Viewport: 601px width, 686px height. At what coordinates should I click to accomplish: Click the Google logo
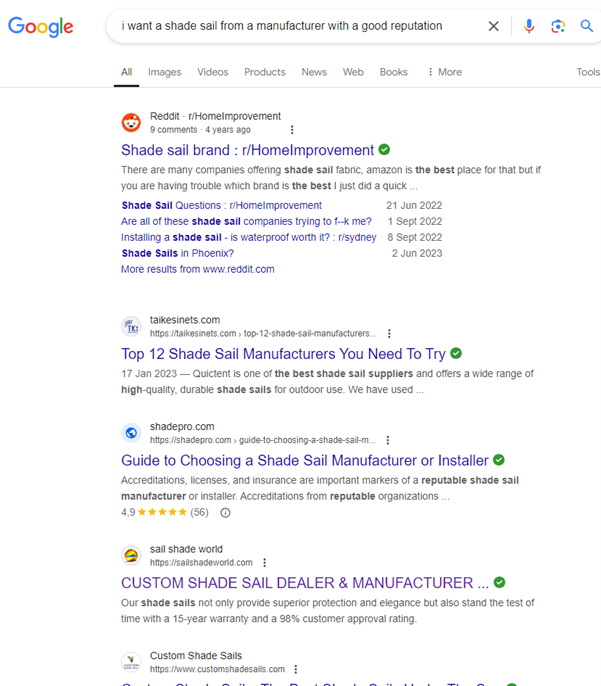point(41,27)
